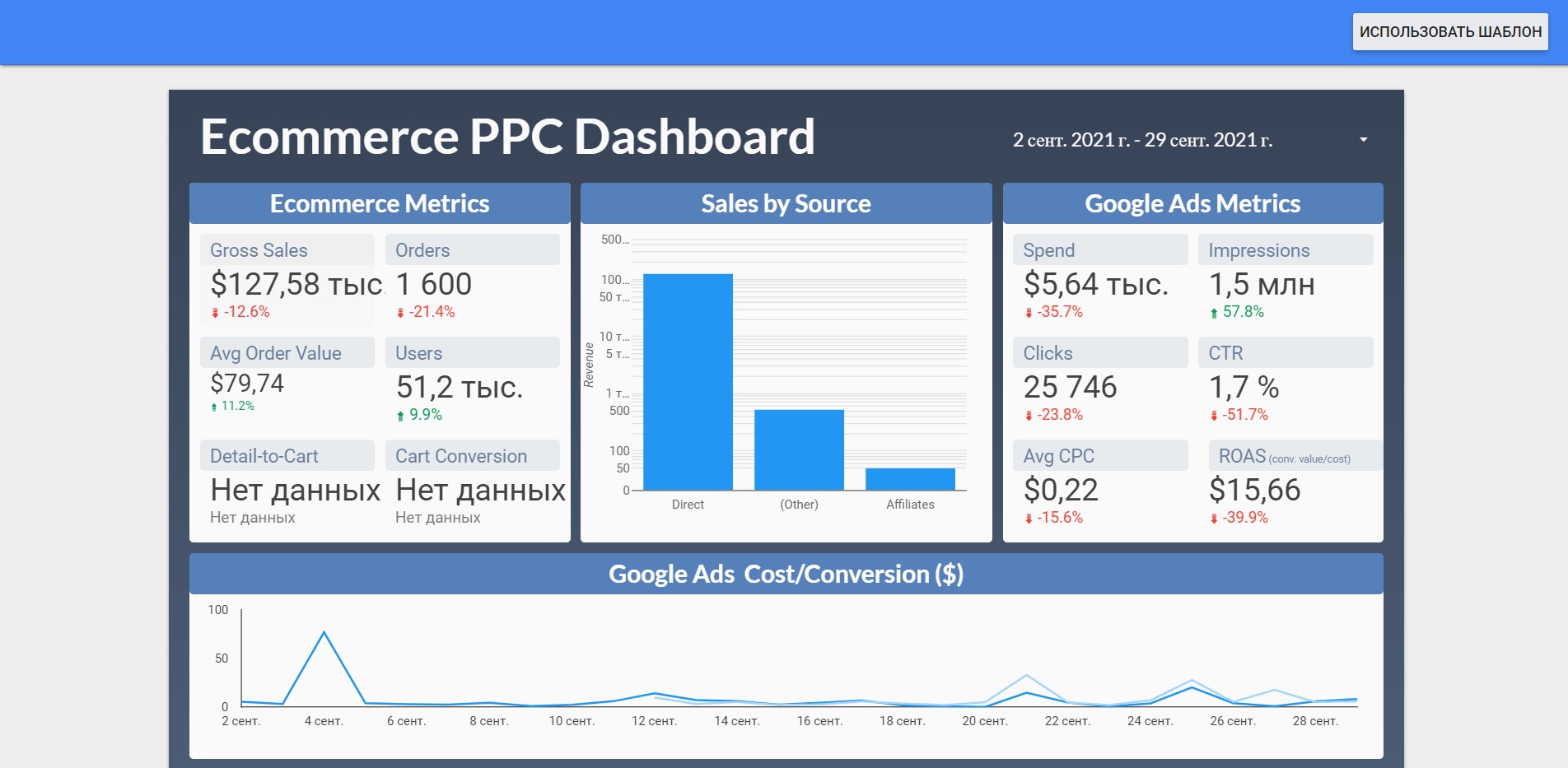Click the 1,5 млн impressions value
Viewport: 1568px width, 768px height.
click(1261, 285)
